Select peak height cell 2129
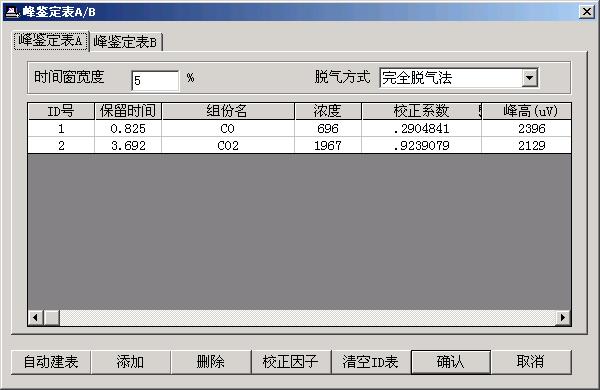This screenshot has width=600, height=390. click(x=527, y=145)
